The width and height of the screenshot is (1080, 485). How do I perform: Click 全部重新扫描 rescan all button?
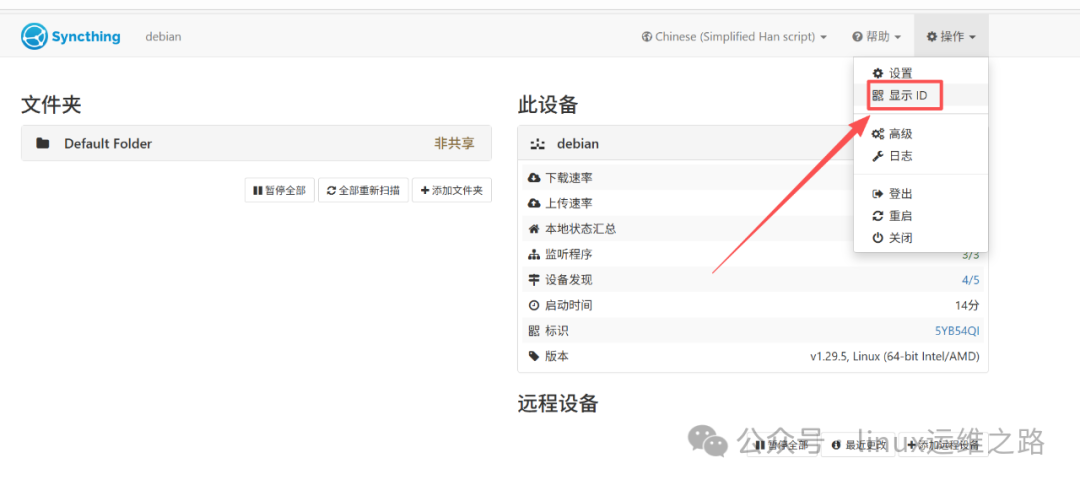364,190
